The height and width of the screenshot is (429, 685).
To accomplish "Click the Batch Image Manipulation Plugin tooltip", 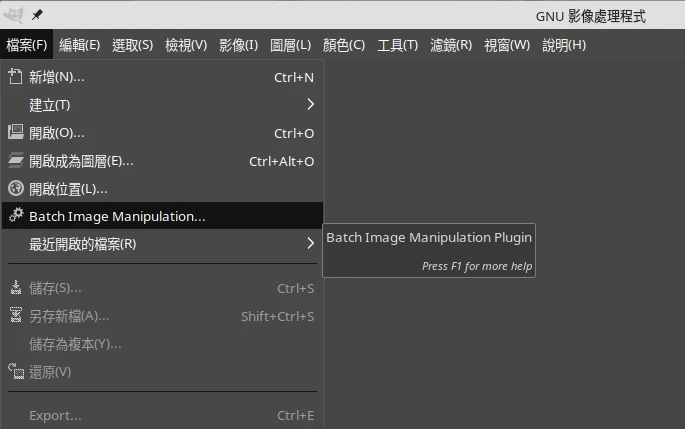I will click(429, 249).
